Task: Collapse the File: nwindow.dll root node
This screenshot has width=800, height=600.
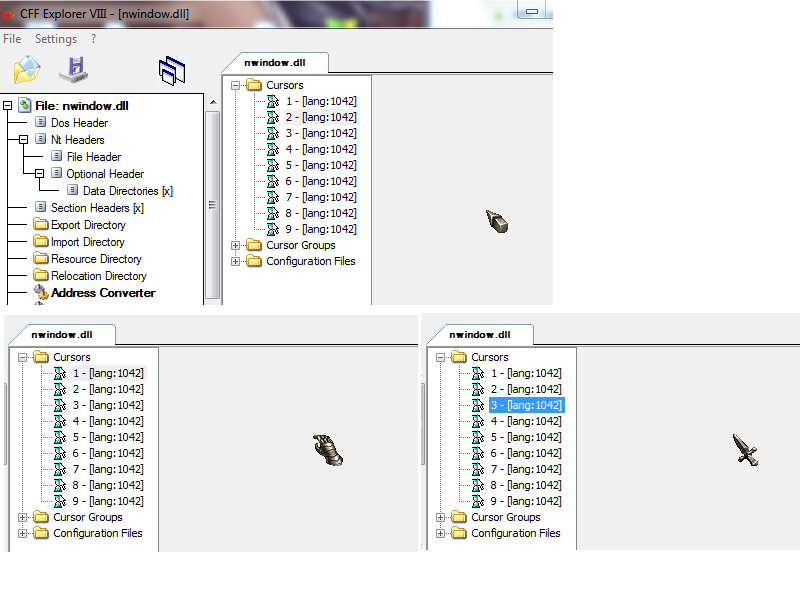Action: 7,105
